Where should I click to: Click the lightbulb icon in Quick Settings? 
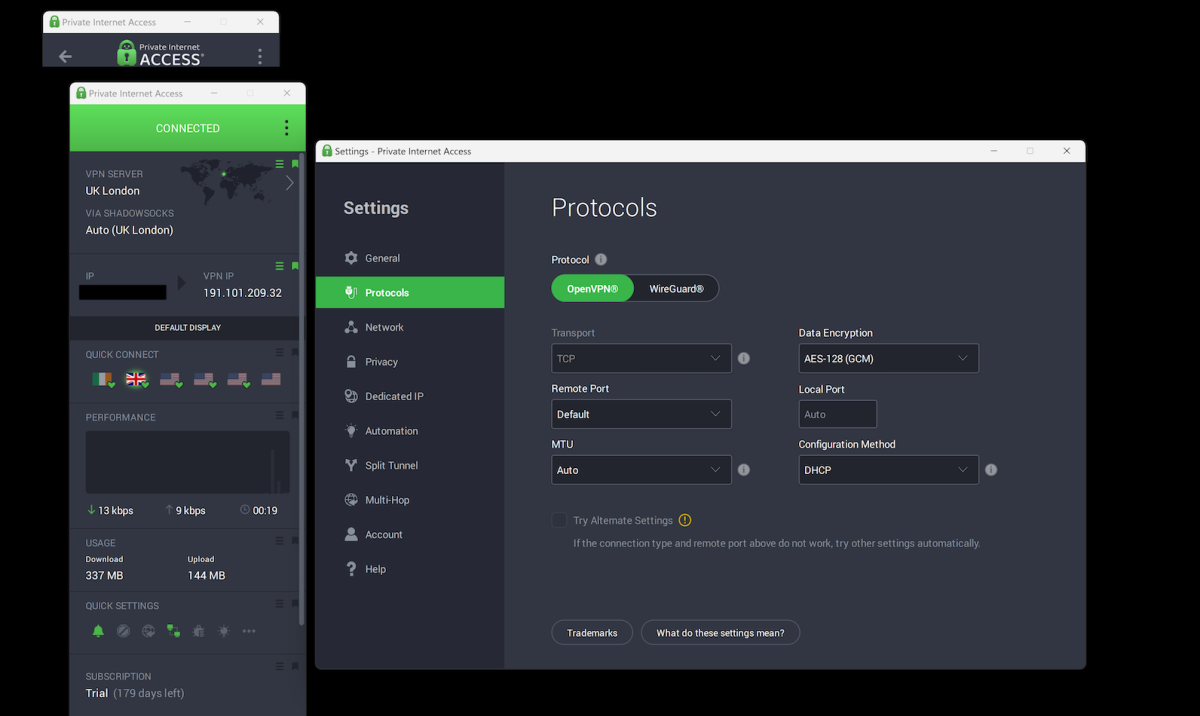click(x=223, y=631)
